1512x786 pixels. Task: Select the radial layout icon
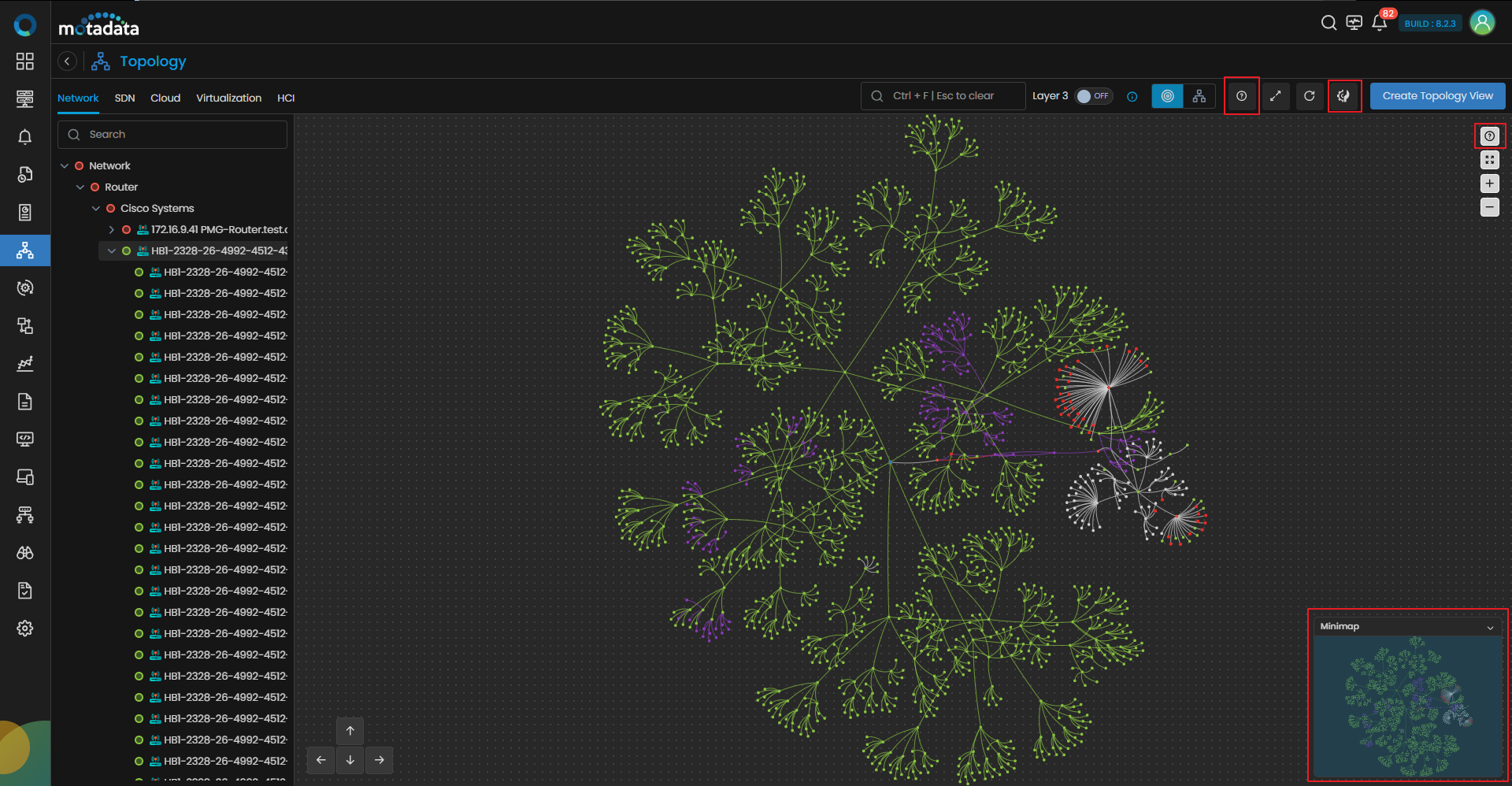coord(1167,96)
